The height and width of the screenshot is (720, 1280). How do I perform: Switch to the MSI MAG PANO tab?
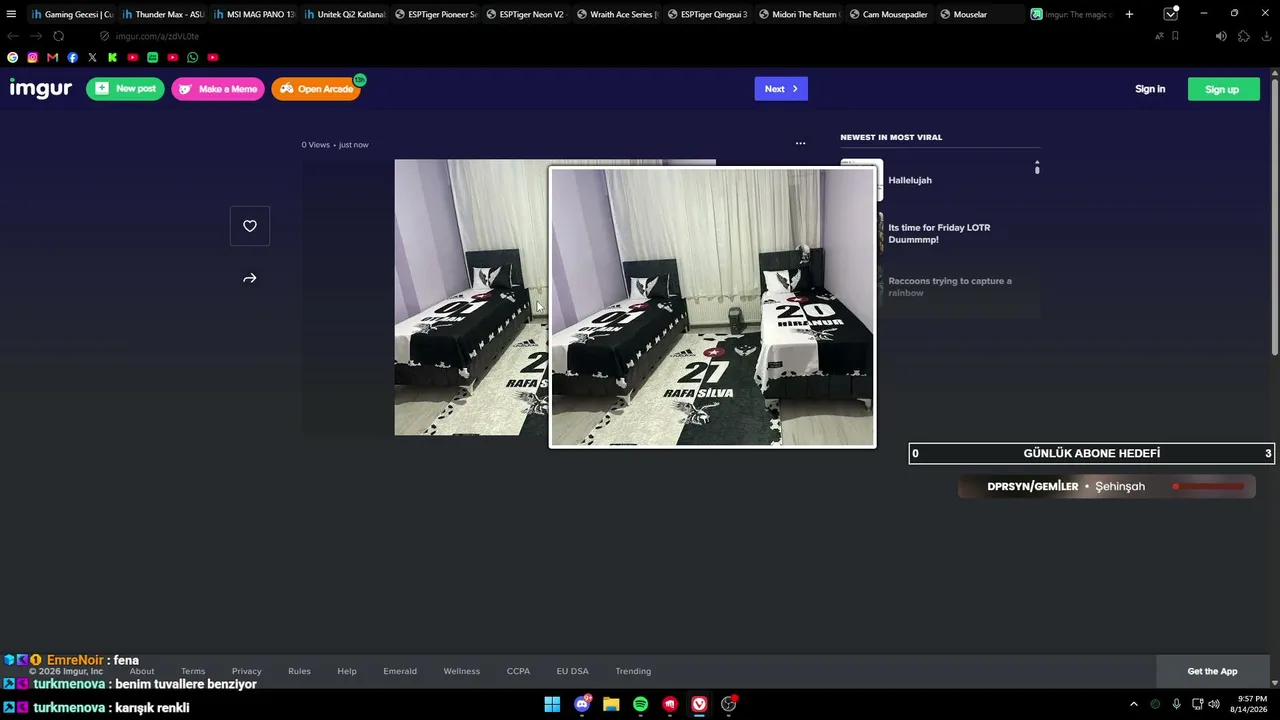pos(253,14)
